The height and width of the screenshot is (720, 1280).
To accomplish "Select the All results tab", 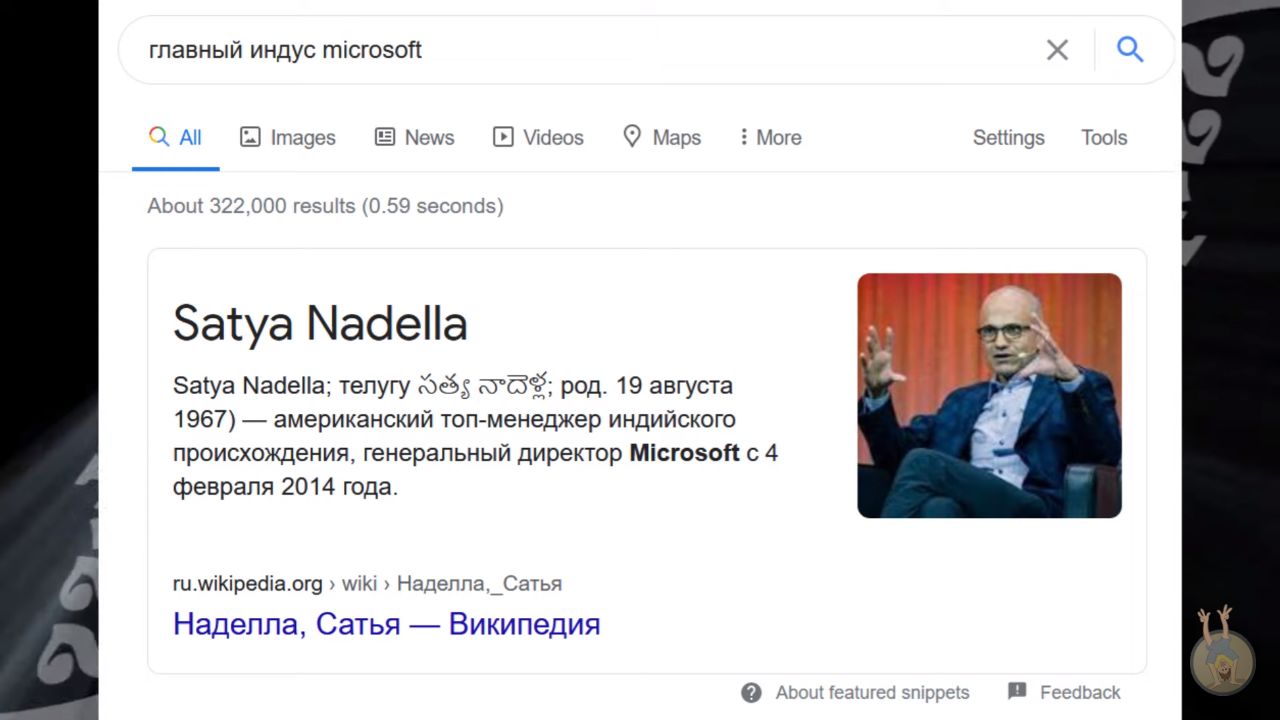I will 175,138.
